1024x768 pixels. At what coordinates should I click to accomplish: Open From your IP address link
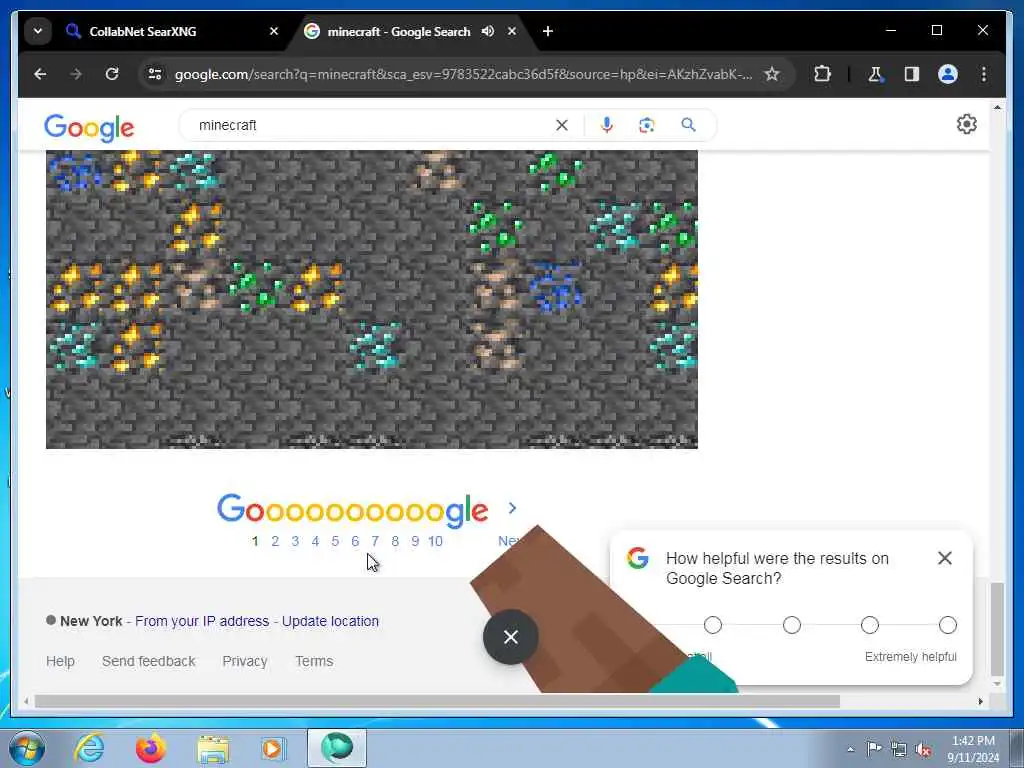tap(202, 621)
